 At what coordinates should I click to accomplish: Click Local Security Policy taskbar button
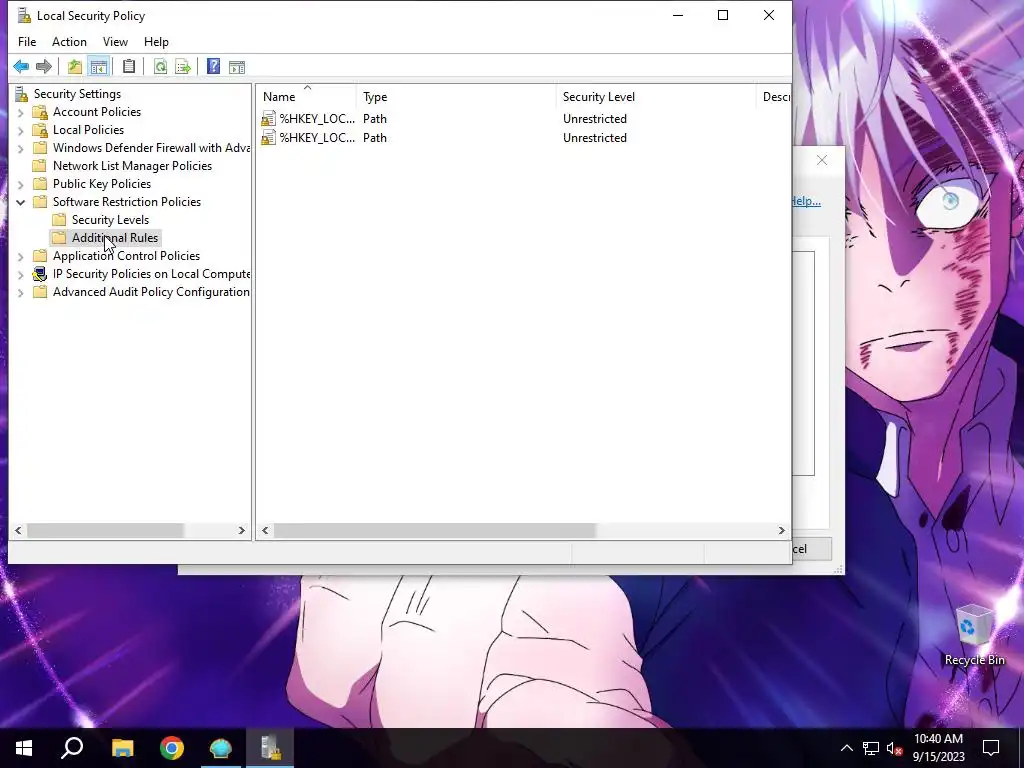click(x=270, y=748)
